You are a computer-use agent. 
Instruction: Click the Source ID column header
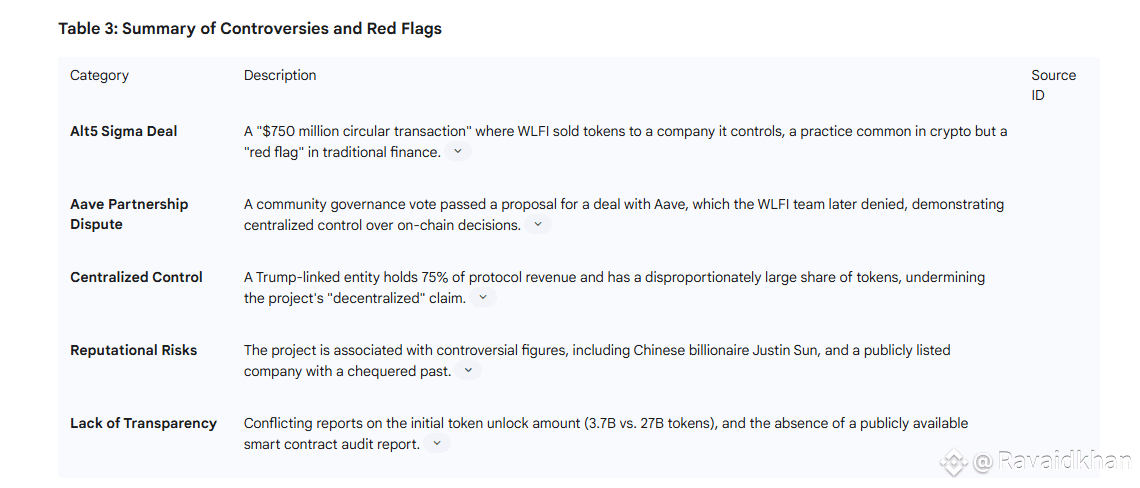pos(1053,85)
